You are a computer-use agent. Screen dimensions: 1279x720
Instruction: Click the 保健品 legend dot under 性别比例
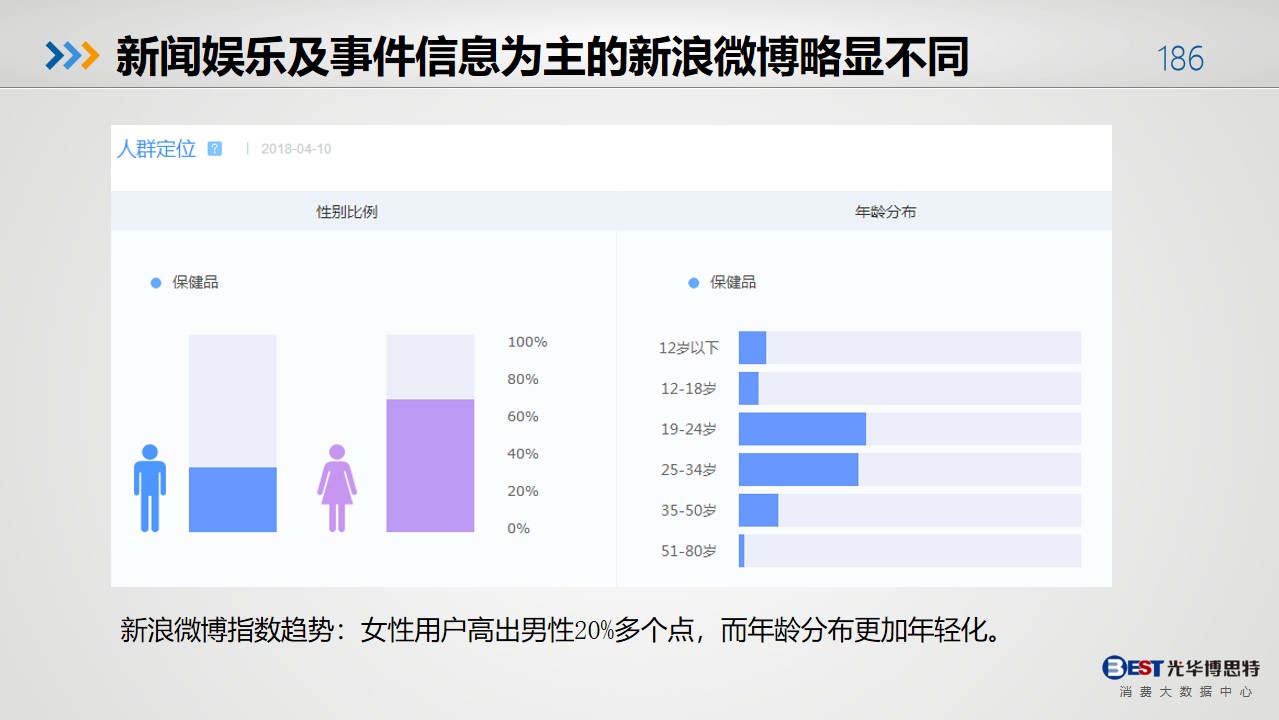pyautogui.click(x=156, y=283)
